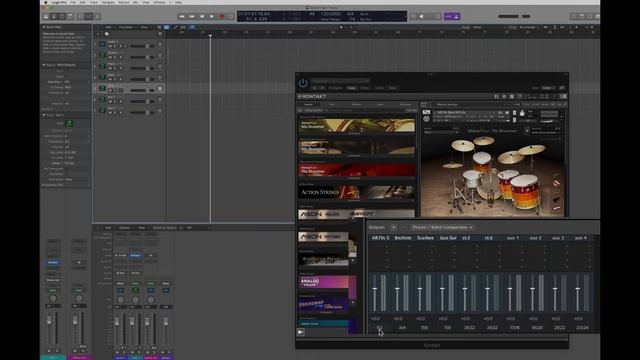Open the Editors scissors icon
Screen dimensions: 640x360
point(97,16)
